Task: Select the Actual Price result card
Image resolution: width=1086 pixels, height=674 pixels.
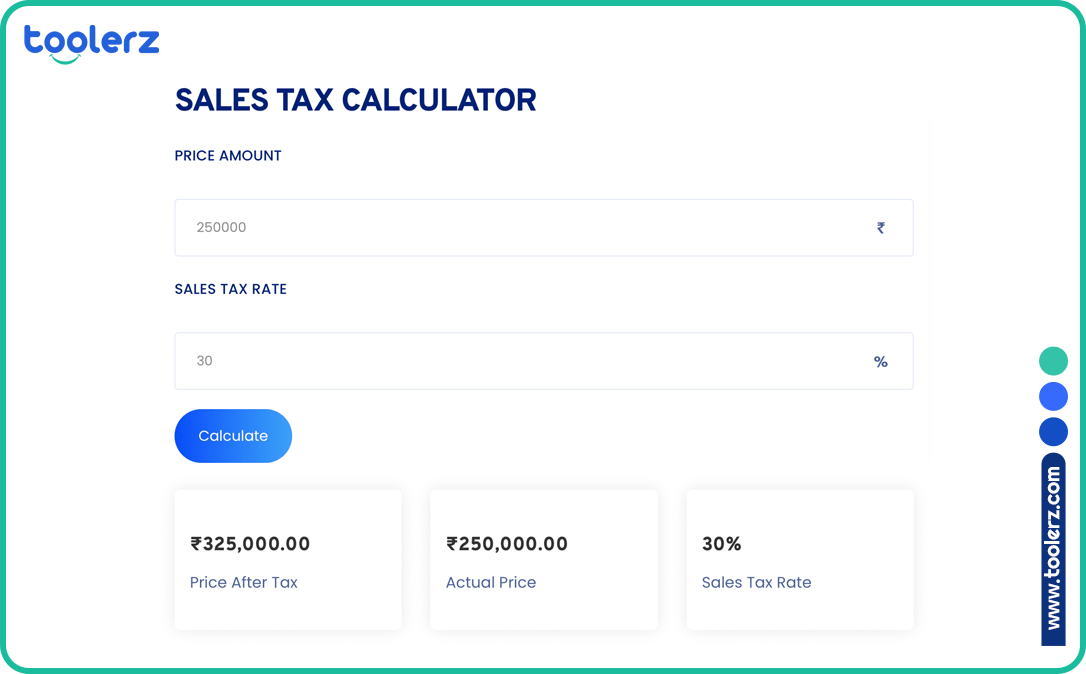Action: (x=544, y=559)
